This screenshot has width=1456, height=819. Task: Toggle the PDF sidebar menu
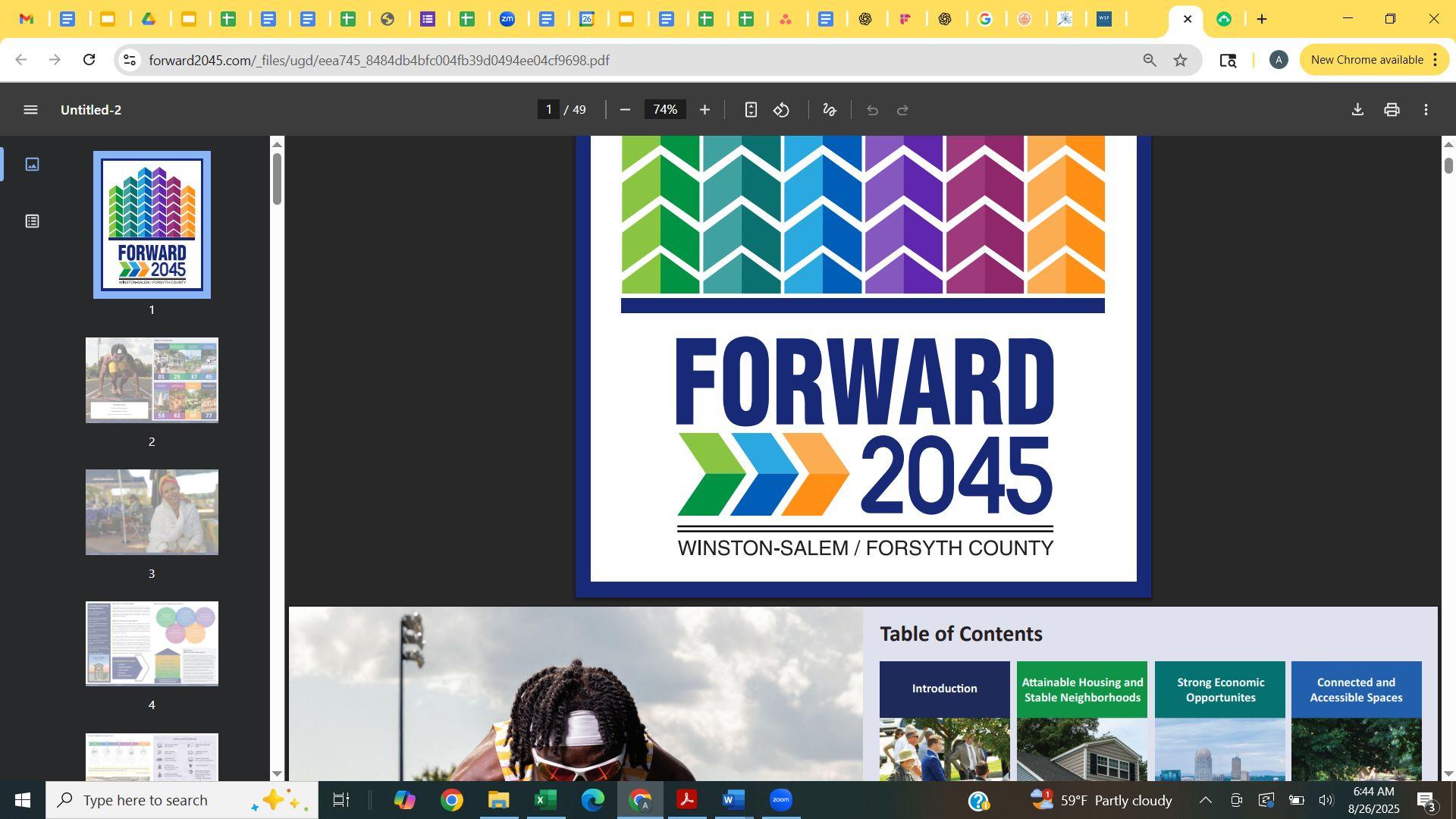point(30,110)
